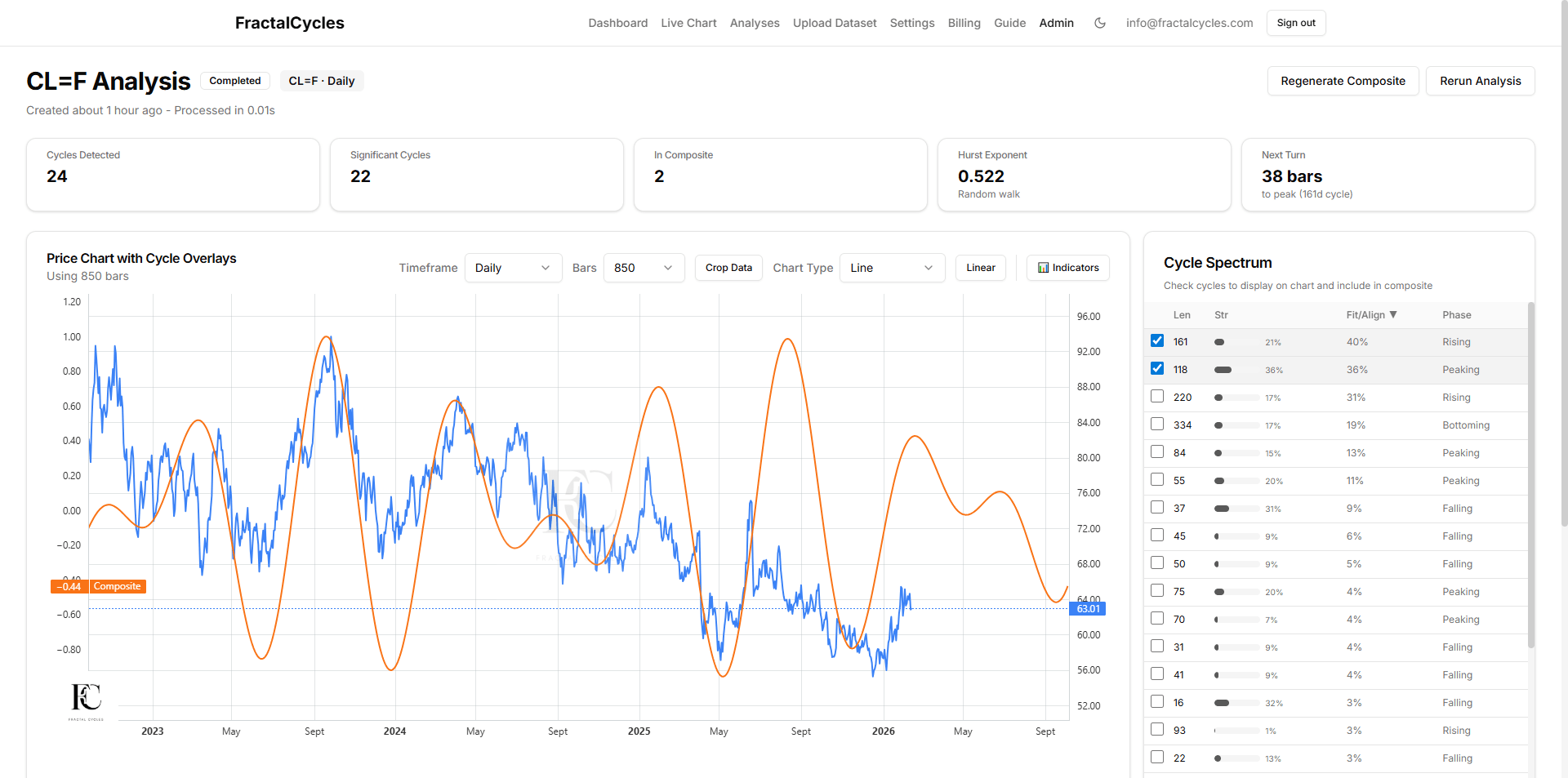The width and height of the screenshot is (1568, 778).
Task: Click the Indicators bar-chart icon
Action: coord(1043,268)
